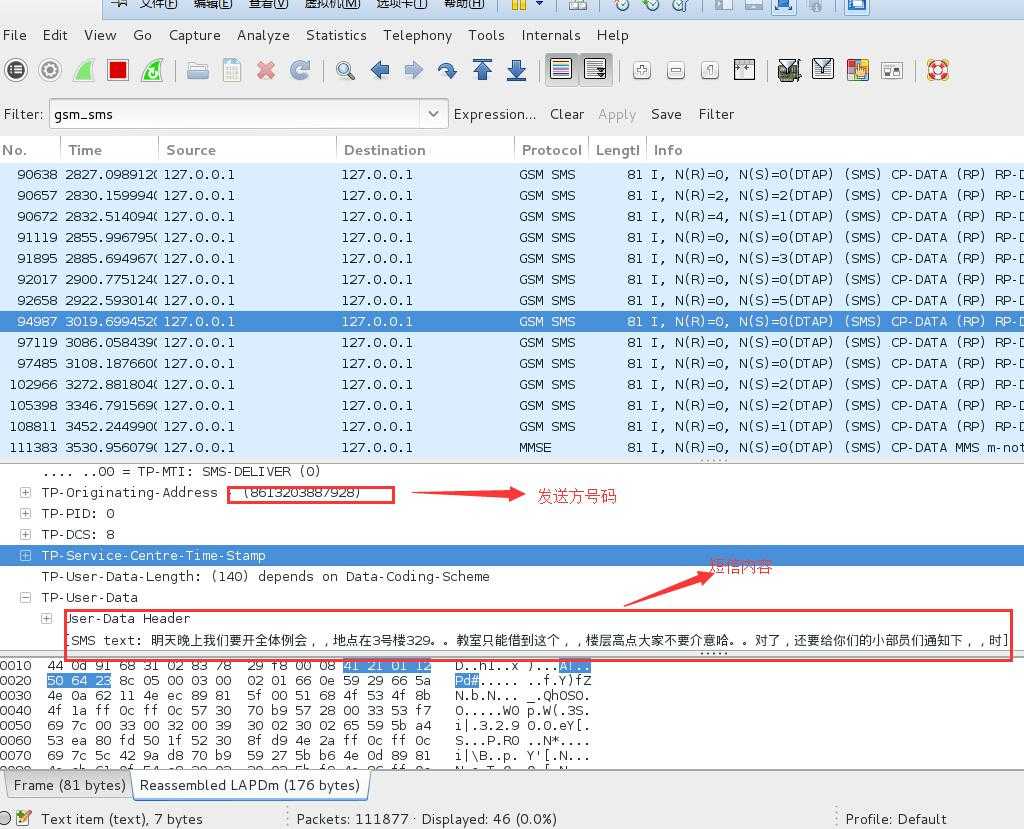Open the Statistics menu
Image resolution: width=1024 pixels, height=829 pixels.
coord(336,35)
